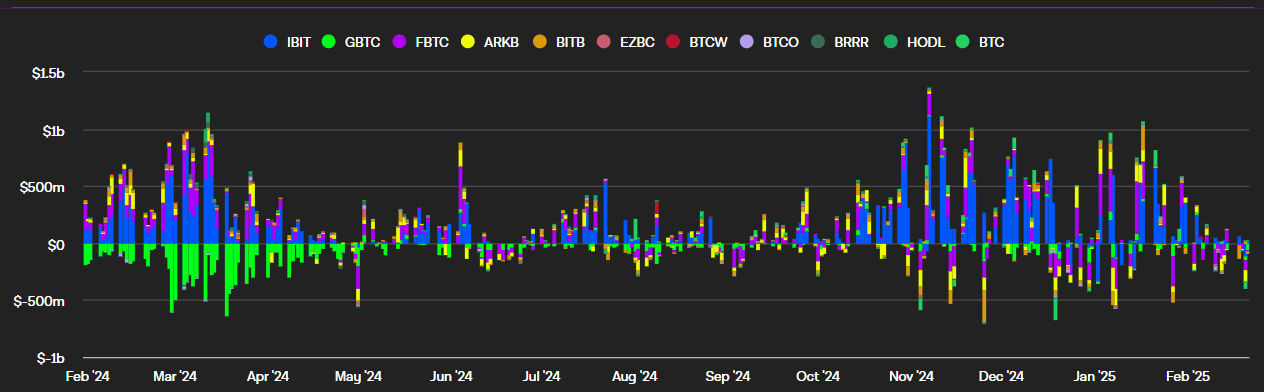Click the Dec '24 axis label

[1001, 376]
